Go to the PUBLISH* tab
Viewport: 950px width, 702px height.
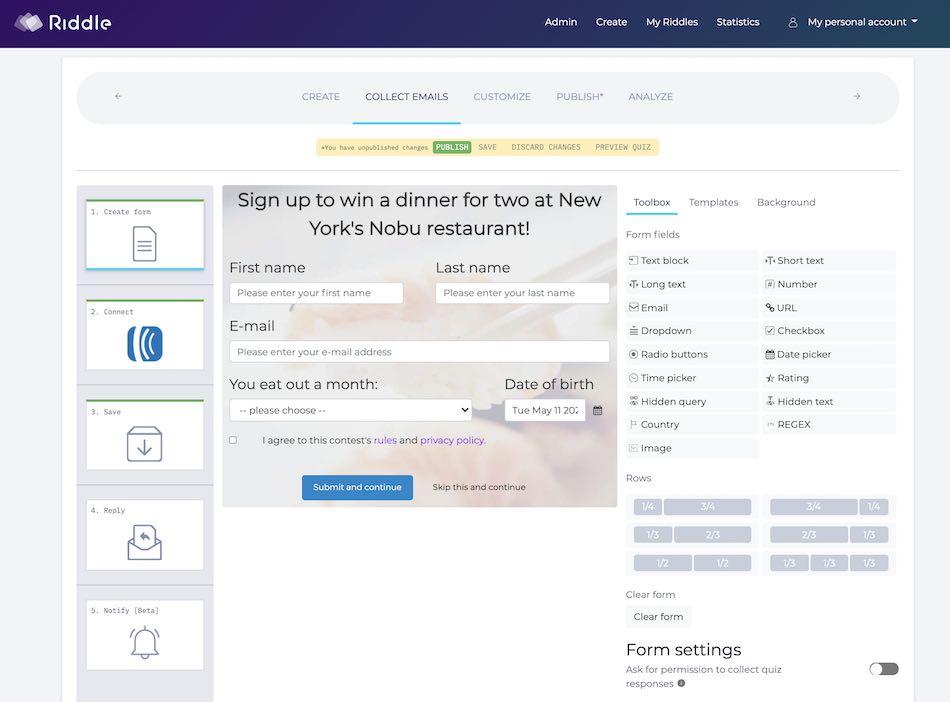[580, 97]
